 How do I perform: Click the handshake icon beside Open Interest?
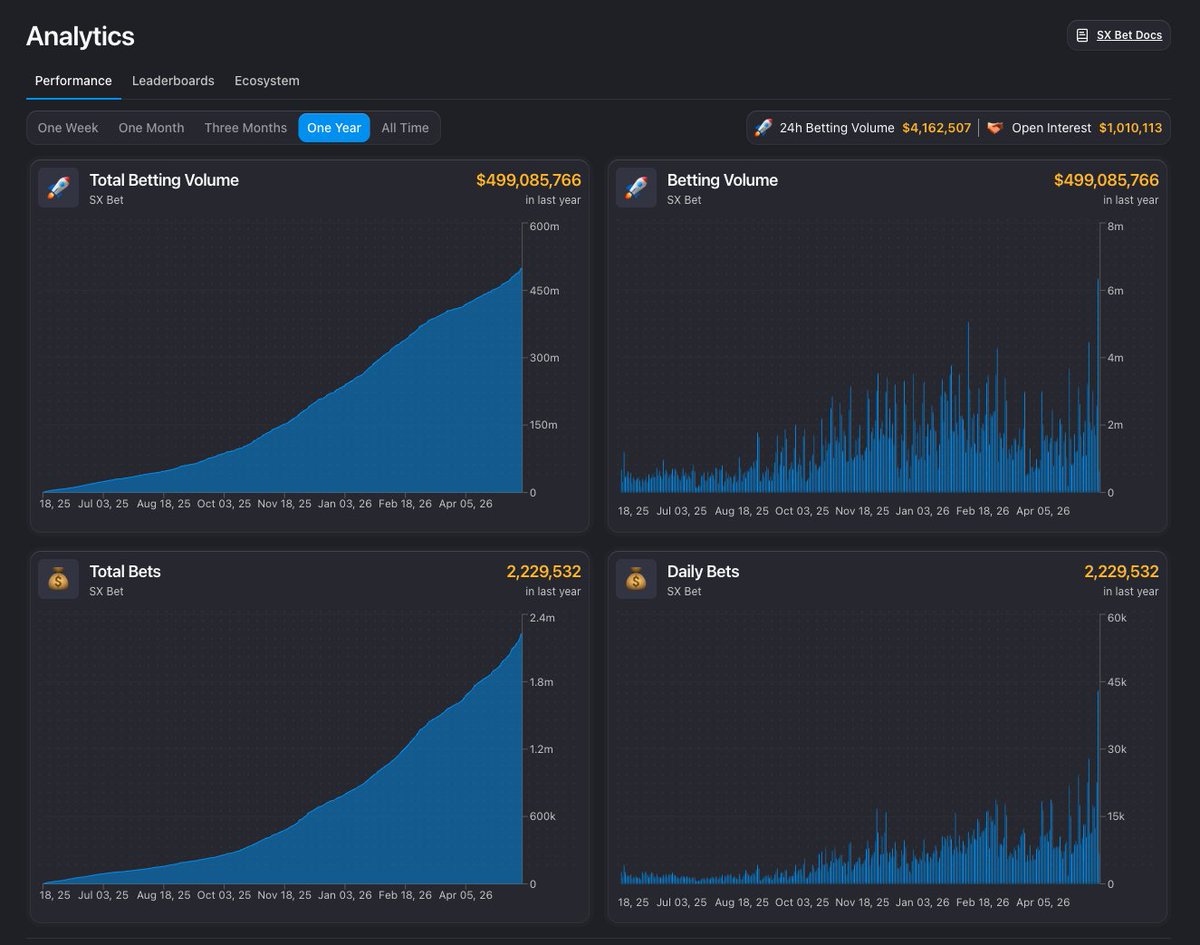995,128
